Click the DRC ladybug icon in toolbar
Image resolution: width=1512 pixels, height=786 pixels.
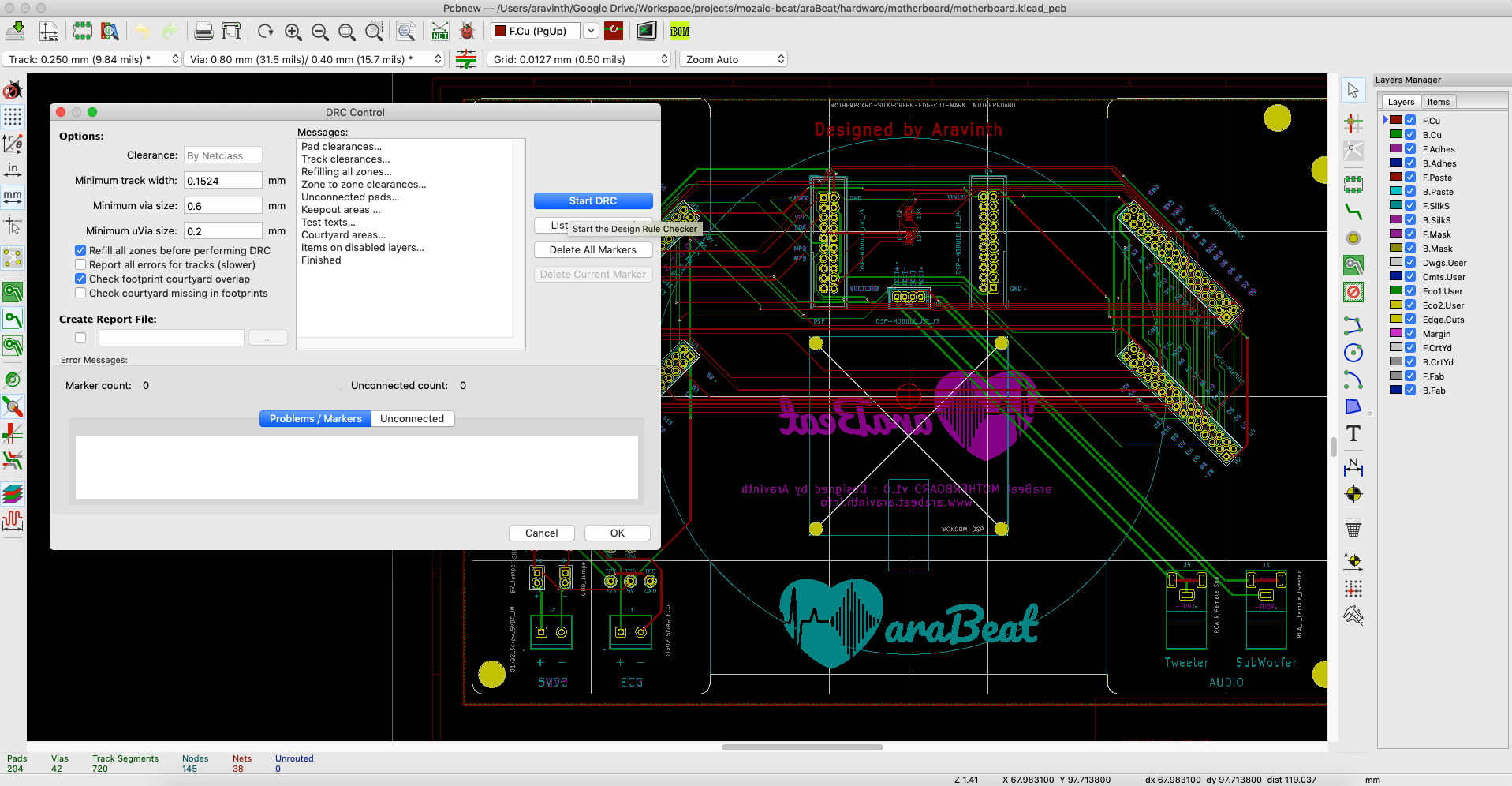467,32
